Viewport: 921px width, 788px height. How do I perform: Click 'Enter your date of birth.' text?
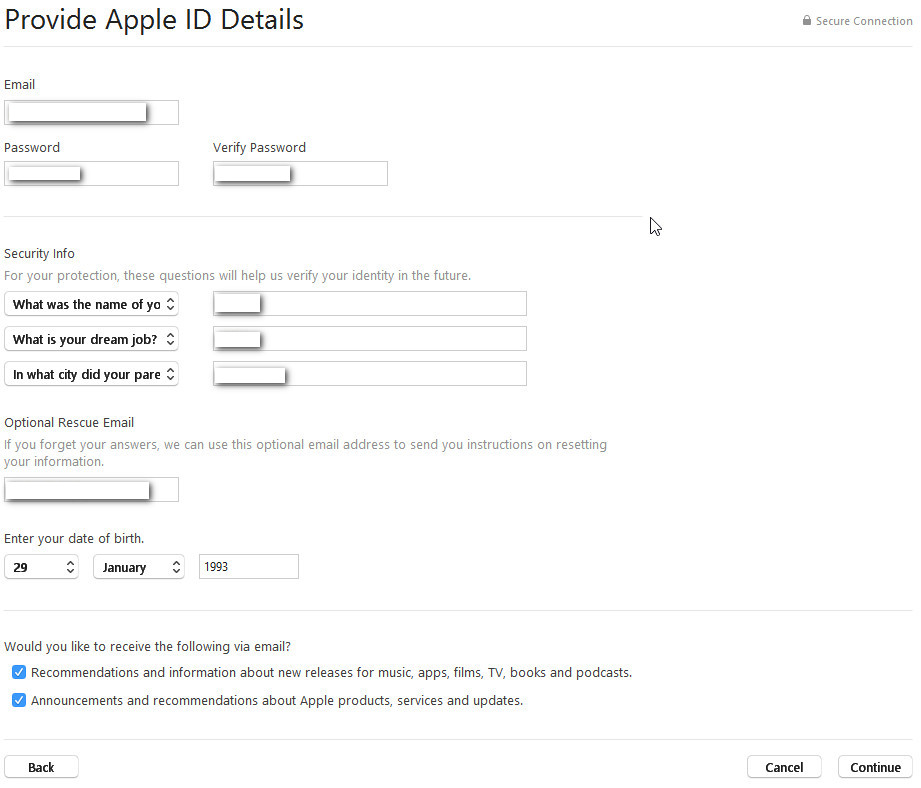coord(74,538)
